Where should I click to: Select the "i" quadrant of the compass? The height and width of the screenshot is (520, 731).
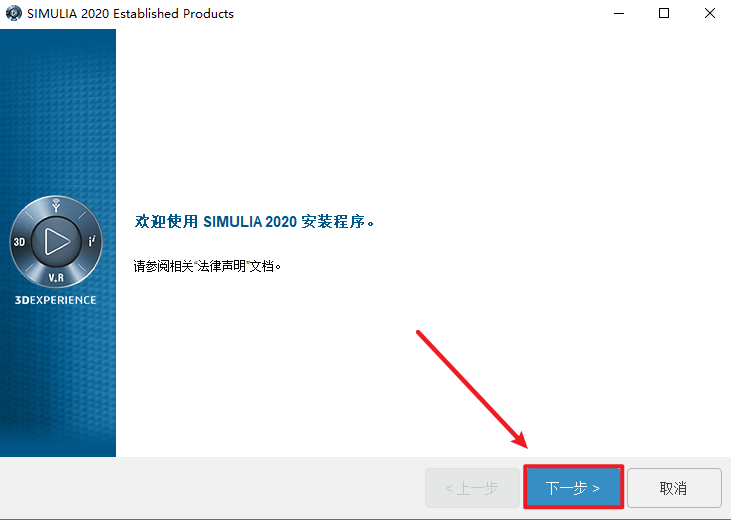(x=92, y=241)
